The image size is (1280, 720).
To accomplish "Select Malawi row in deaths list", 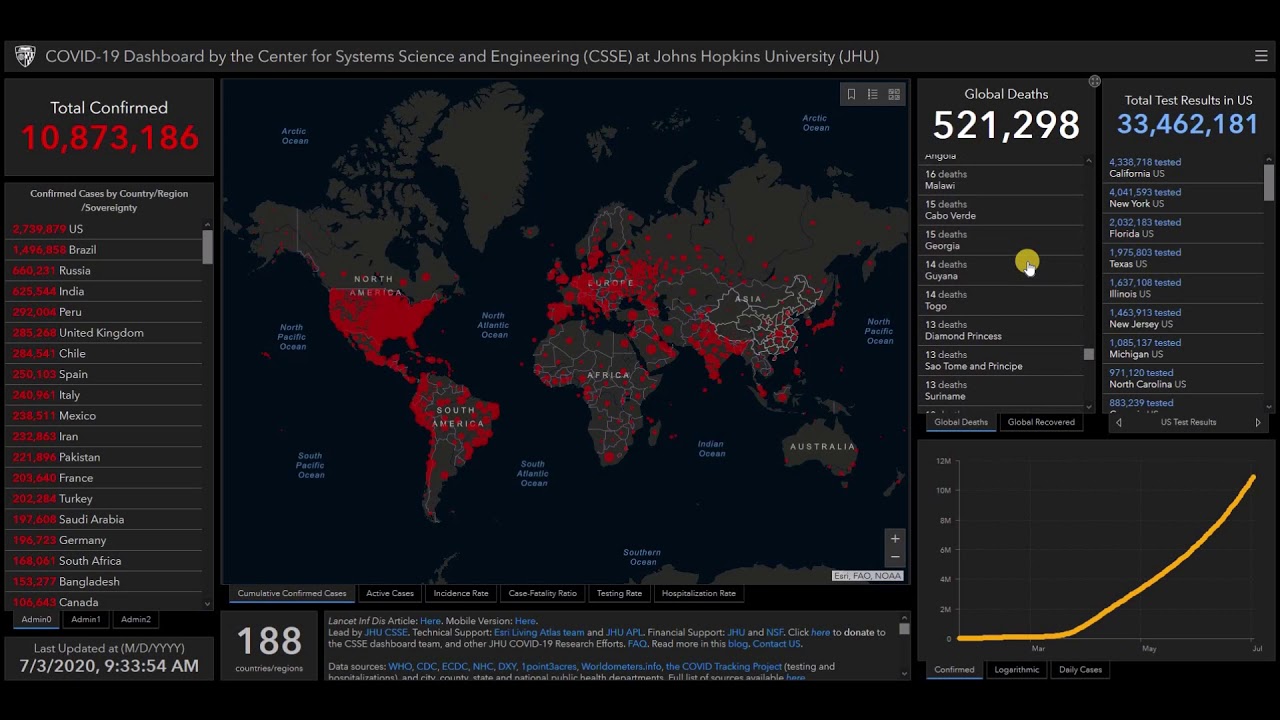I will pos(1001,180).
